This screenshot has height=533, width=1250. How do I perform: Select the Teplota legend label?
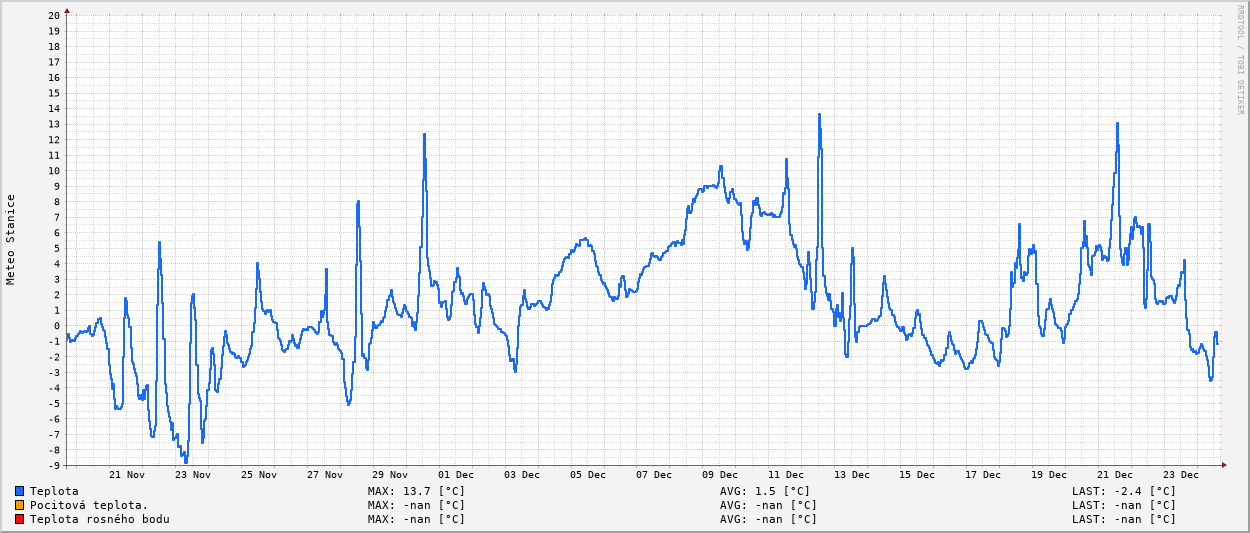54,491
